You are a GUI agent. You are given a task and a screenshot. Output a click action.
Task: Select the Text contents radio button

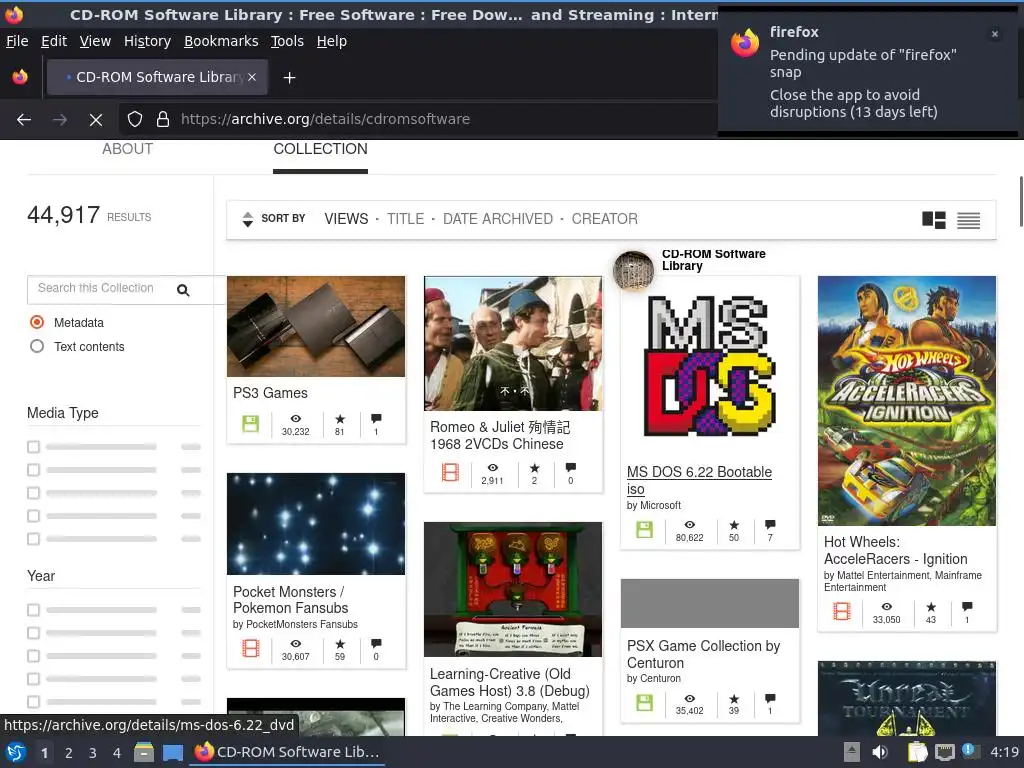tap(37, 346)
